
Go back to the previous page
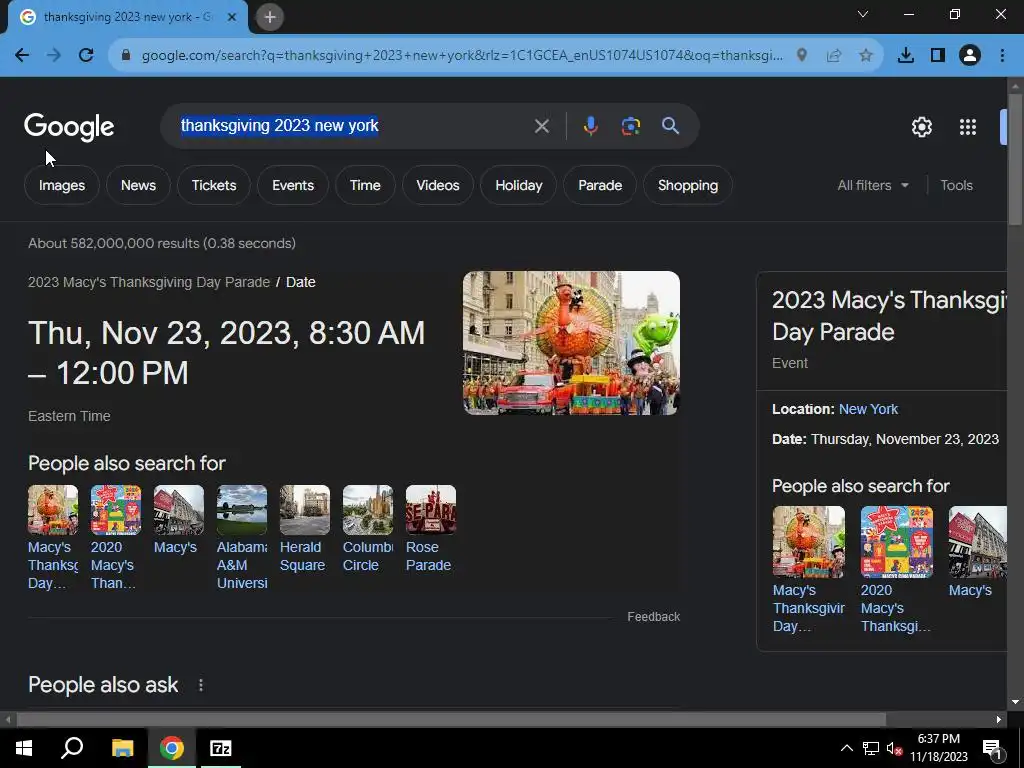[22, 56]
